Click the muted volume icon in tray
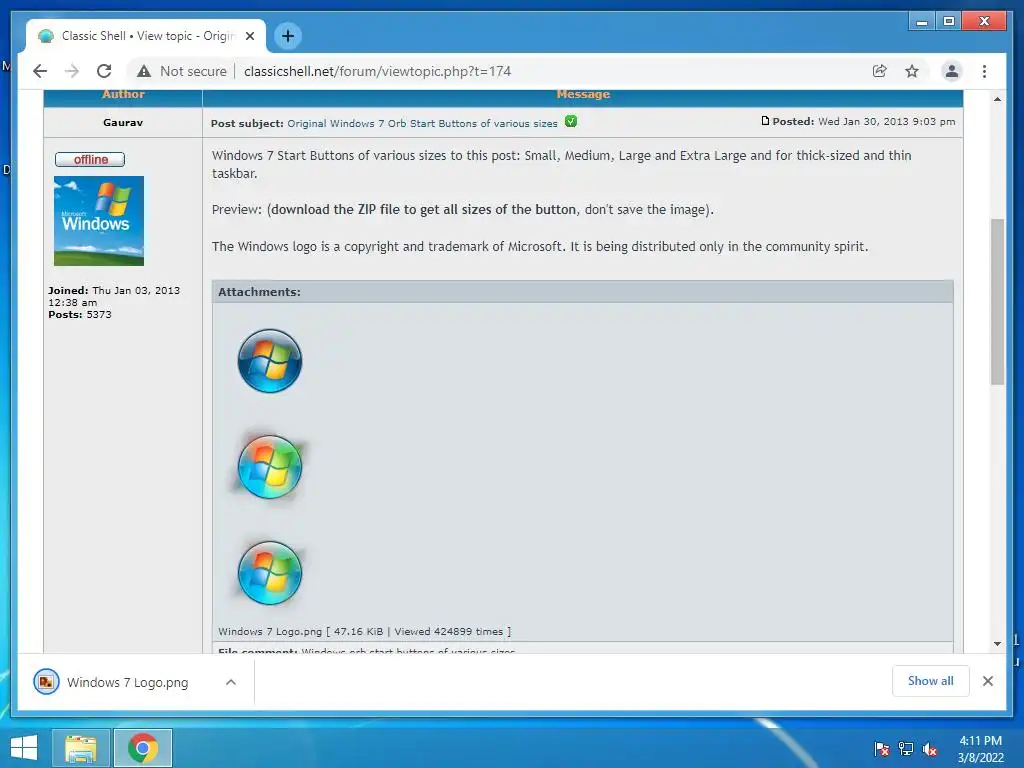1024x768 pixels. tap(930, 749)
